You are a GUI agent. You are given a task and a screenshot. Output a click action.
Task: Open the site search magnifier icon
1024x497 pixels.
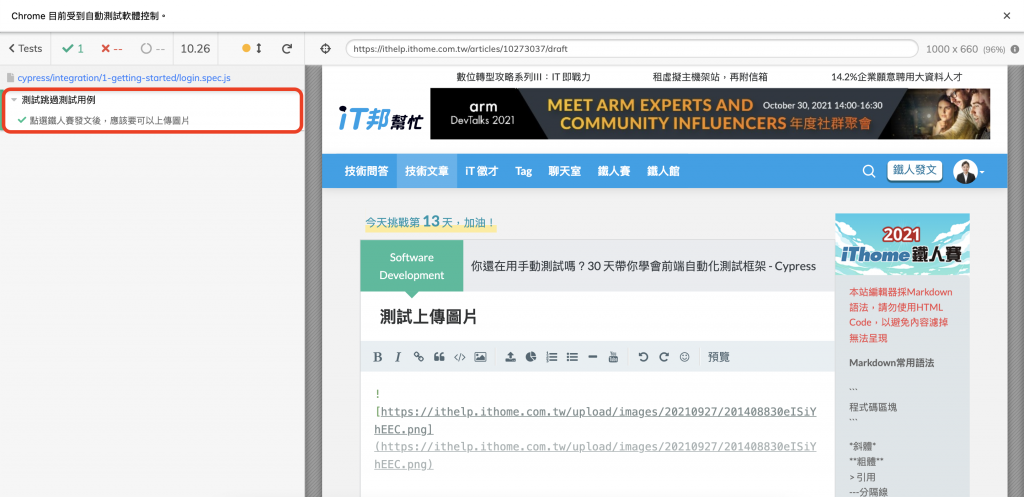click(x=869, y=171)
